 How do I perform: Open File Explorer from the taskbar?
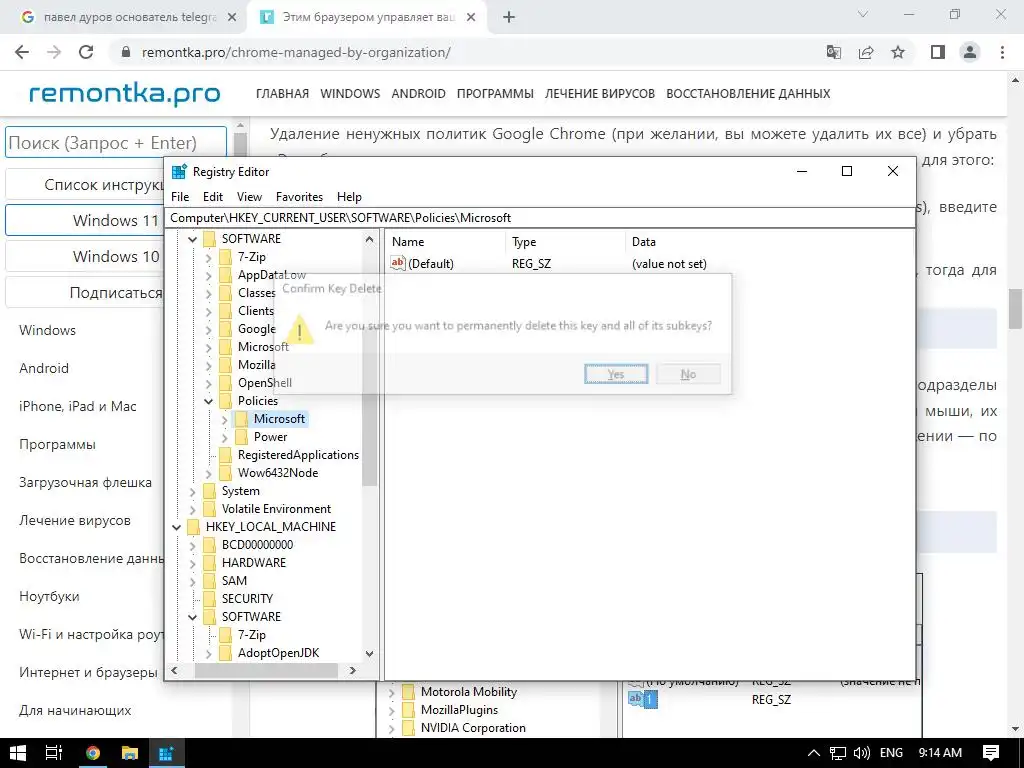click(x=129, y=753)
